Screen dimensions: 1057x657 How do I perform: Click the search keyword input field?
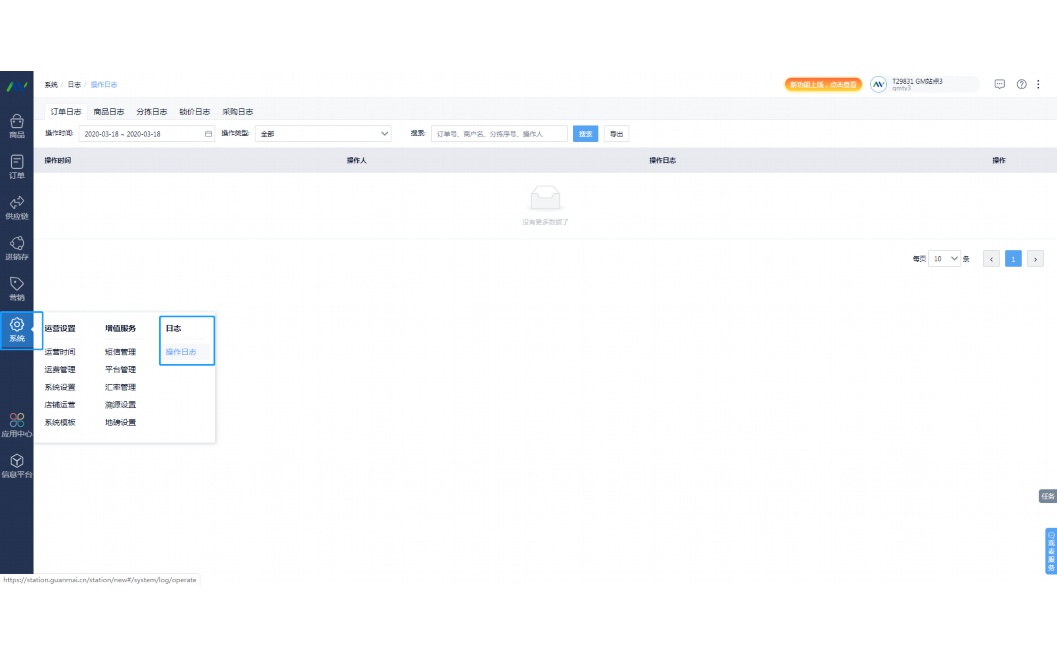(x=499, y=133)
